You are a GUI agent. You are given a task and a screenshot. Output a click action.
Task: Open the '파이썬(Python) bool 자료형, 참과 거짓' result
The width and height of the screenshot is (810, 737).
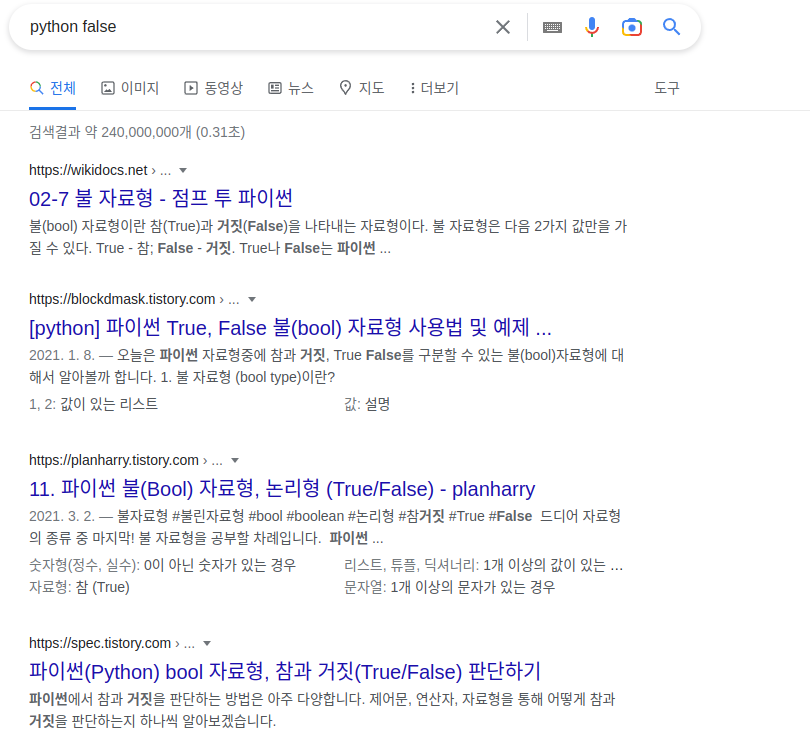[x=285, y=672]
